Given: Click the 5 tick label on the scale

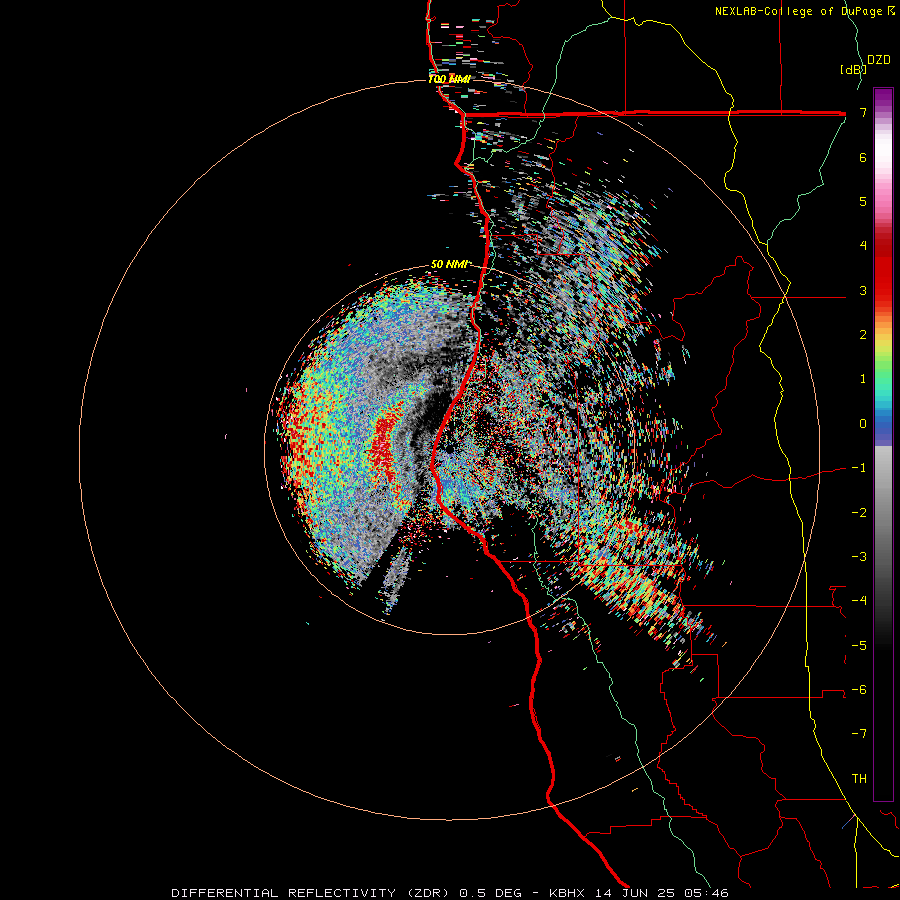Looking at the screenshot, I should [863, 201].
